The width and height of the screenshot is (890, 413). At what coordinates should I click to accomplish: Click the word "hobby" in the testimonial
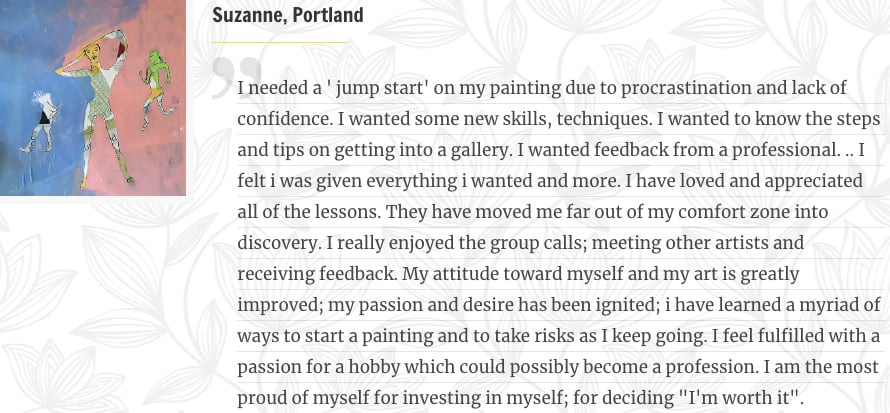click(373, 367)
